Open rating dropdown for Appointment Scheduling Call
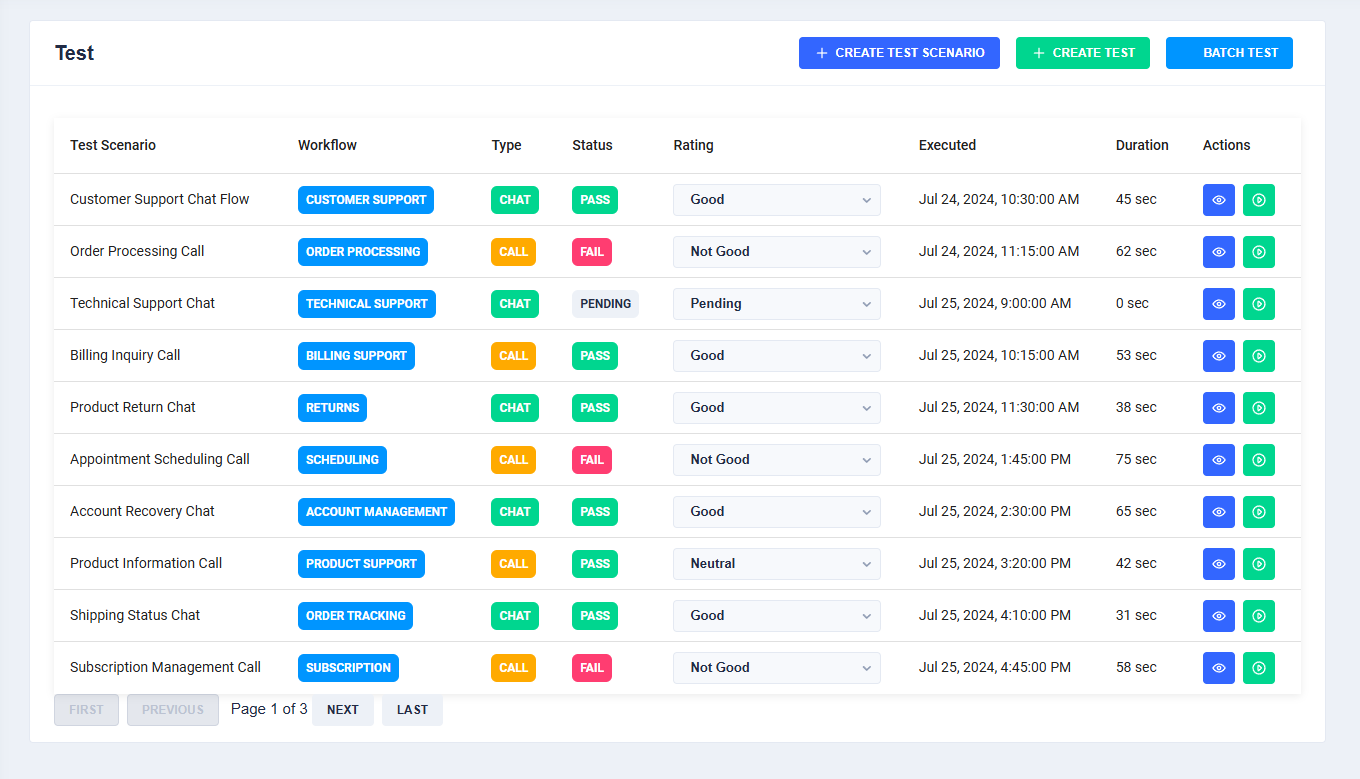 [776, 460]
